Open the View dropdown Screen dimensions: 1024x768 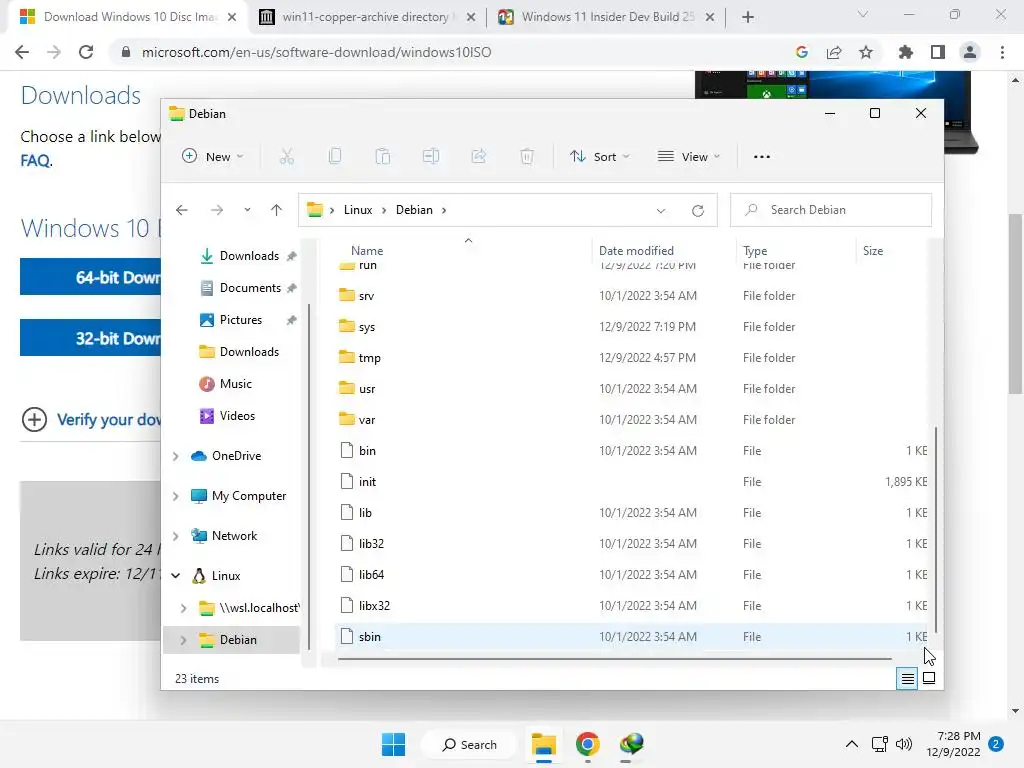point(688,157)
